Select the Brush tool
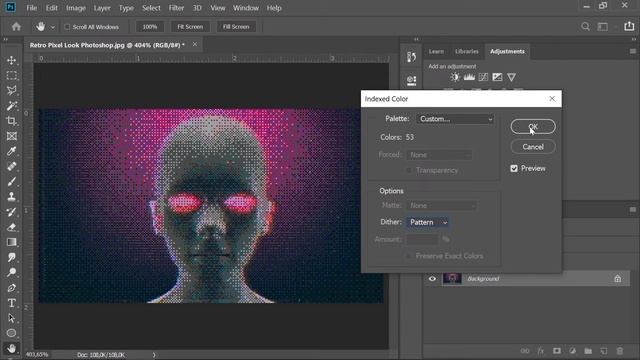640x360 pixels. click(11, 182)
